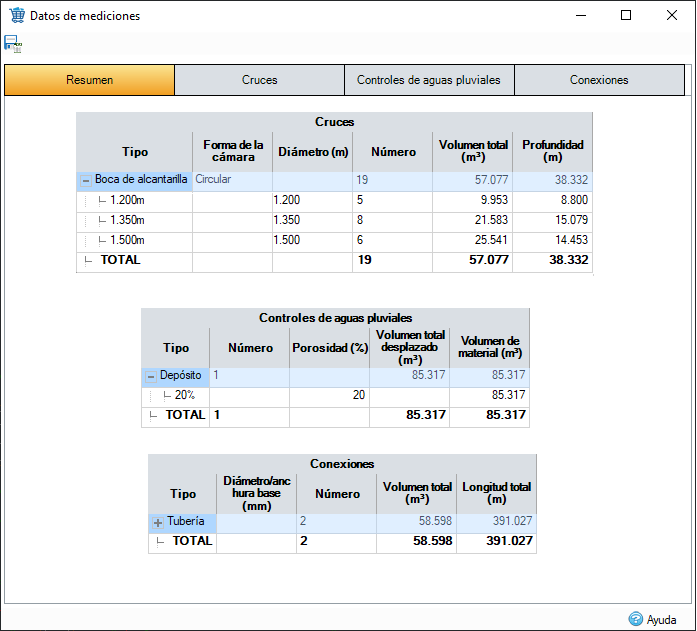This screenshot has height=631, width=697.
Task: Click the bold total 57.077 cell
Action: pyautogui.click(x=473, y=261)
